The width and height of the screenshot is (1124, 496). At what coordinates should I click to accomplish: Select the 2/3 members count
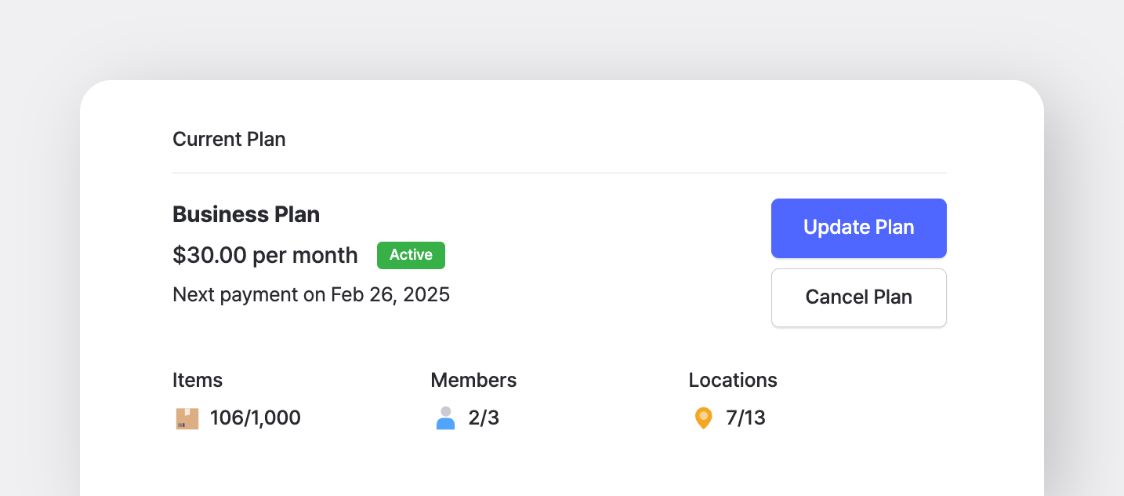click(x=483, y=418)
